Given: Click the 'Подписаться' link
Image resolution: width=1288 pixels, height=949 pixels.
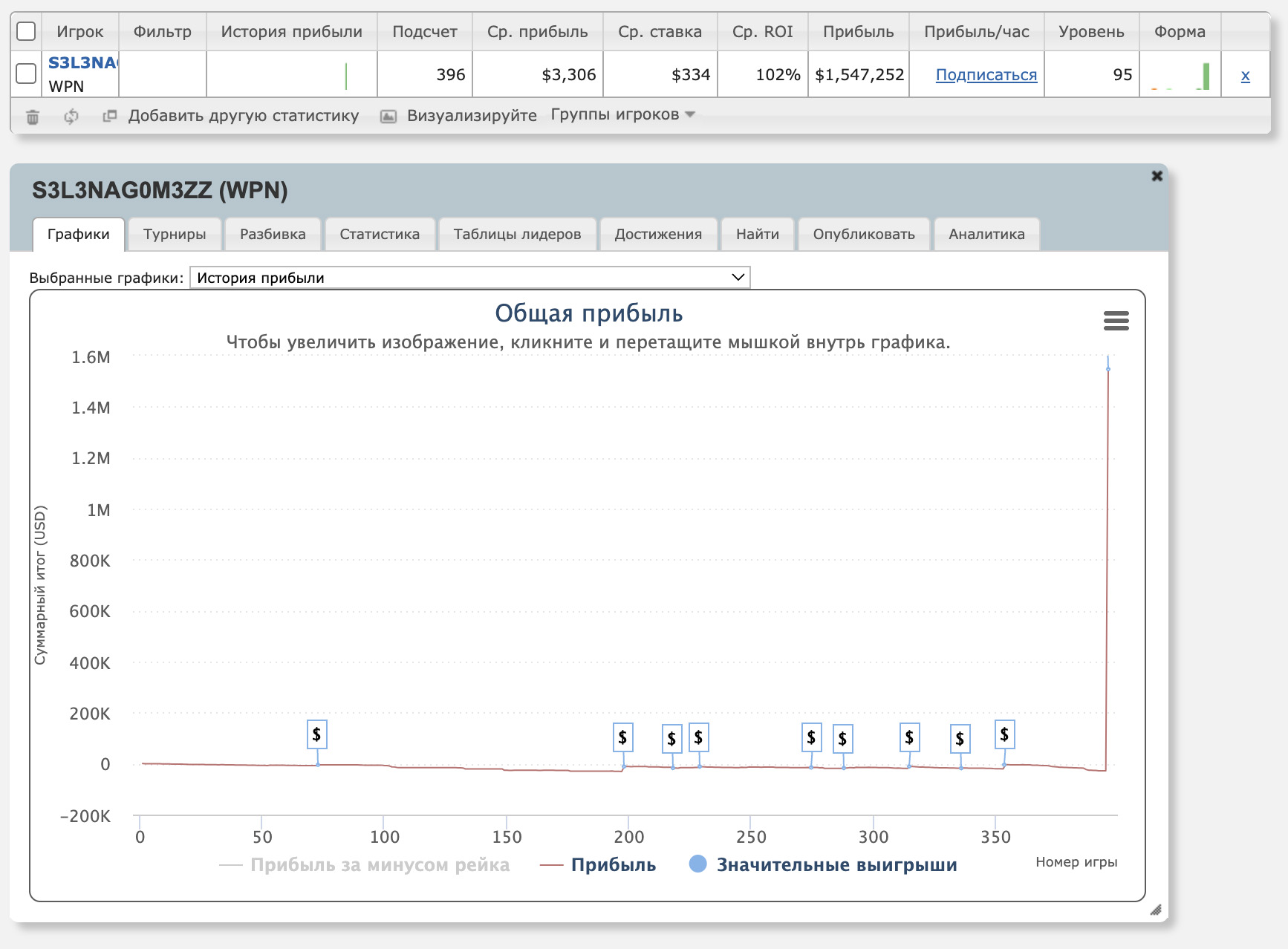Looking at the screenshot, I should (986, 75).
